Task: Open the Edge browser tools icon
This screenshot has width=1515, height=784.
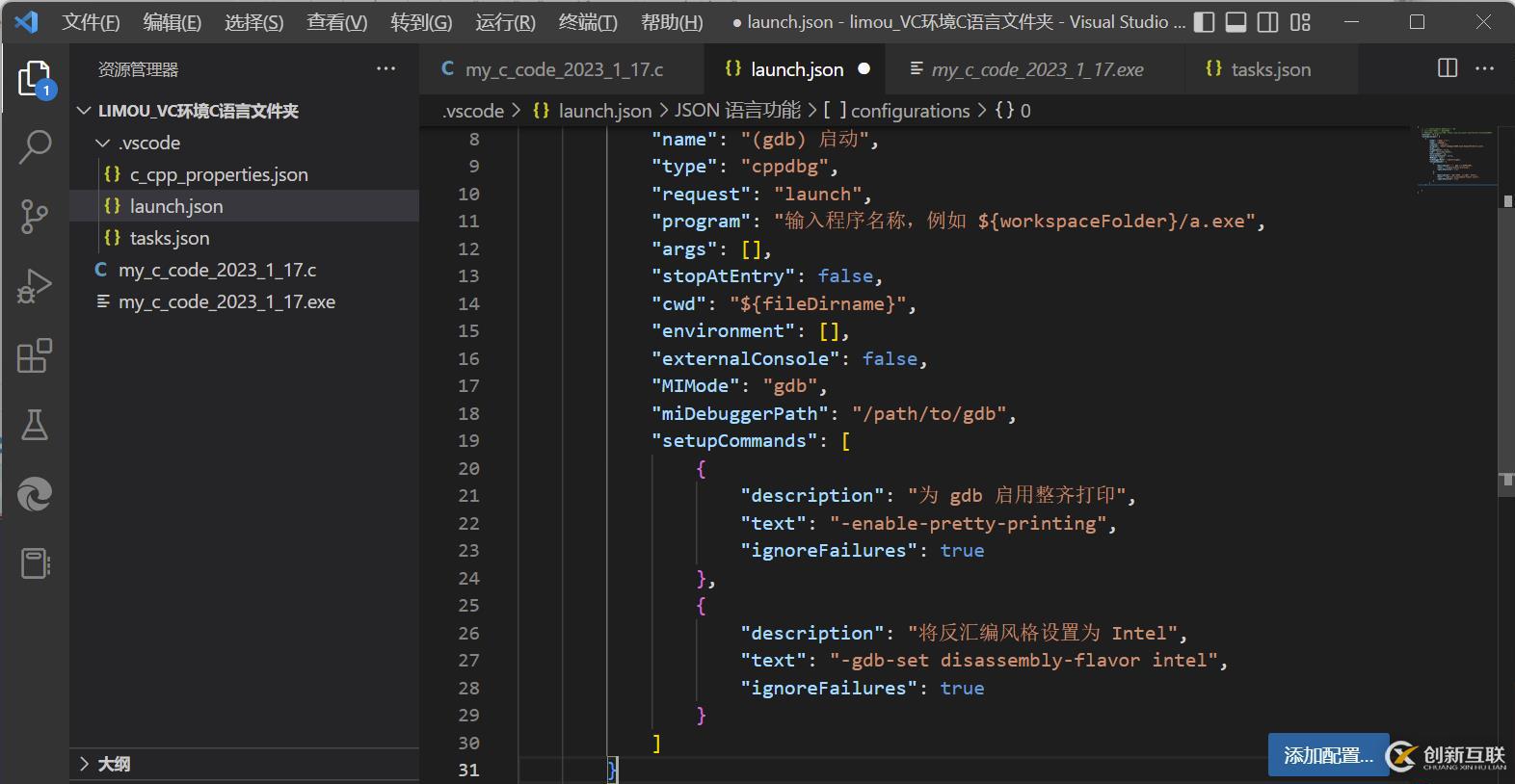Action: tap(35, 494)
